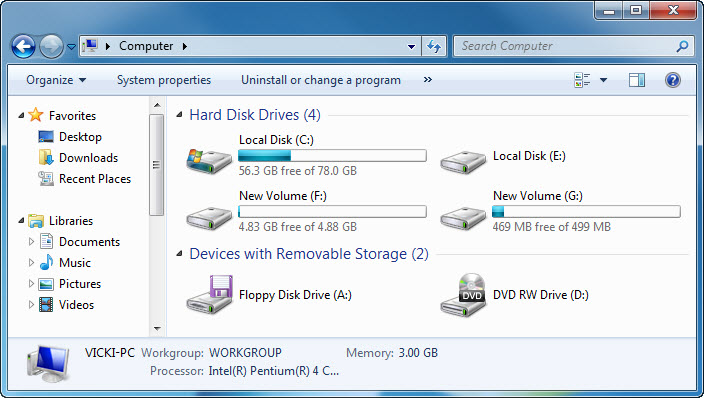
Task: Select the DVD RW Drive (D:) icon
Action: pyautogui.click(x=463, y=295)
